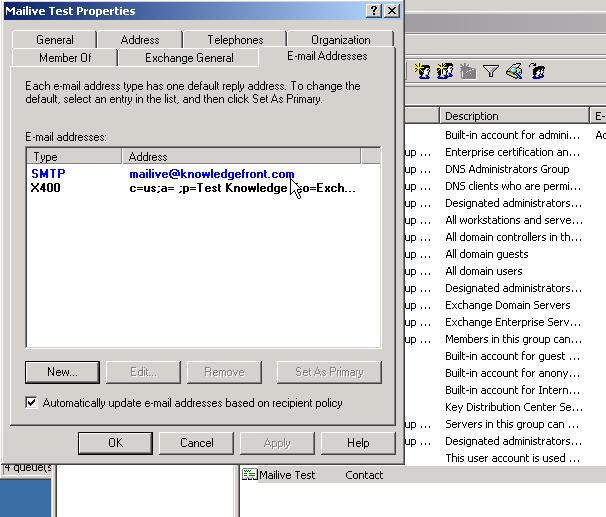
Task: Select 'Built-in account for Intern...' row
Action: pyautogui.click(x=512, y=390)
